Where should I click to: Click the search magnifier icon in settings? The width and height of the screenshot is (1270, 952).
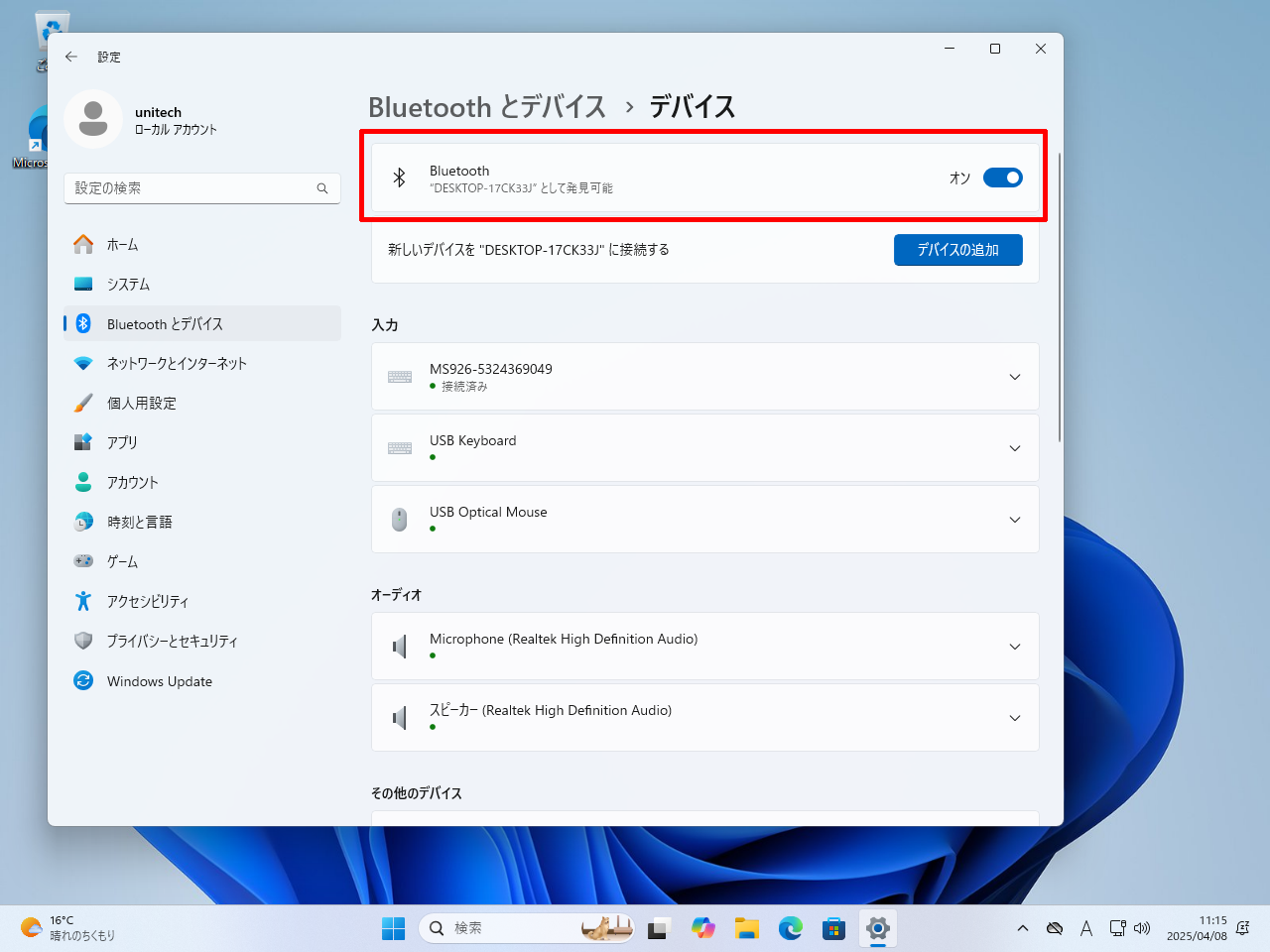point(322,188)
